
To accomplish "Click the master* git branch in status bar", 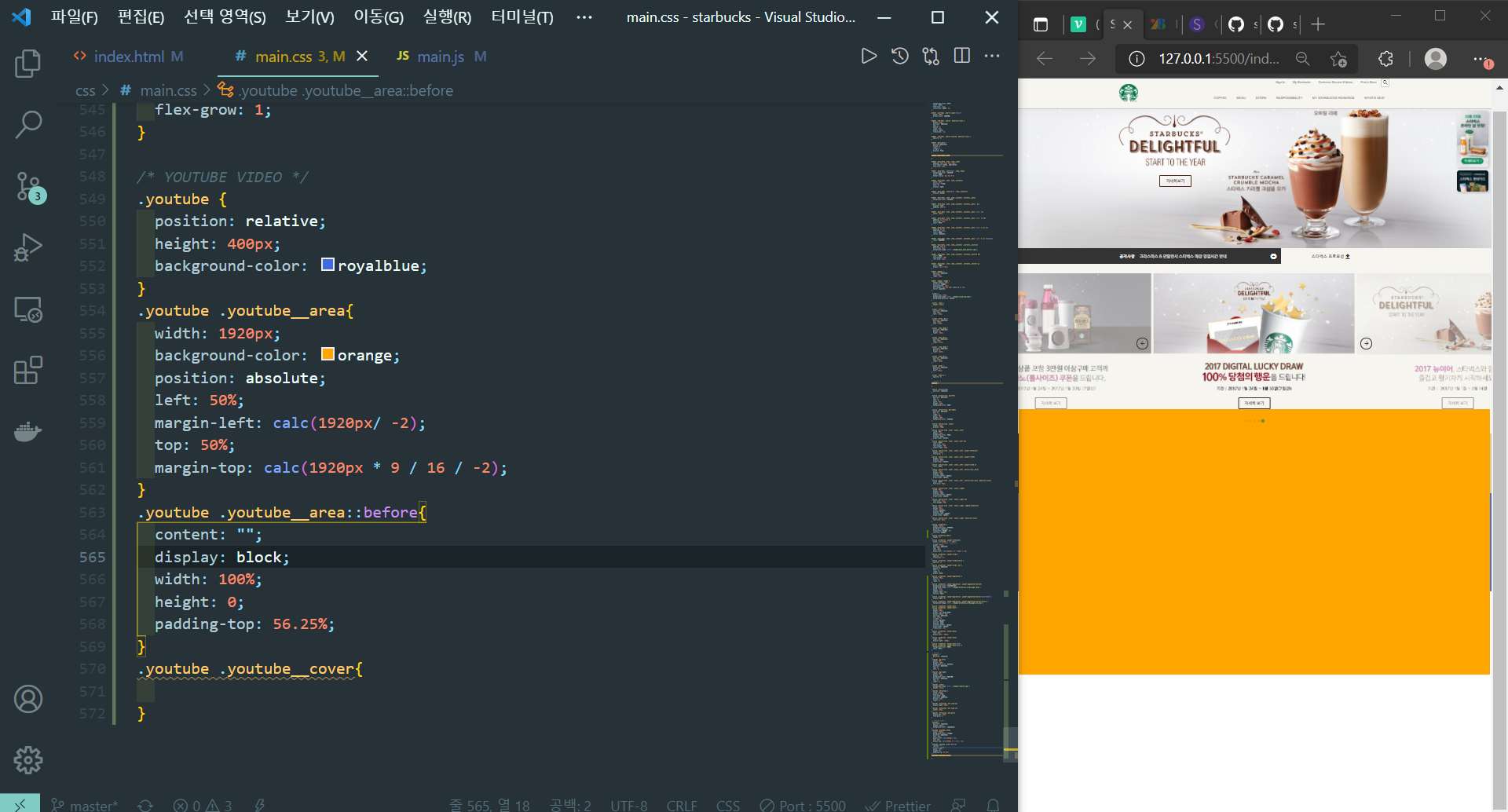I will pyautogui.click(x=85, y=805).
